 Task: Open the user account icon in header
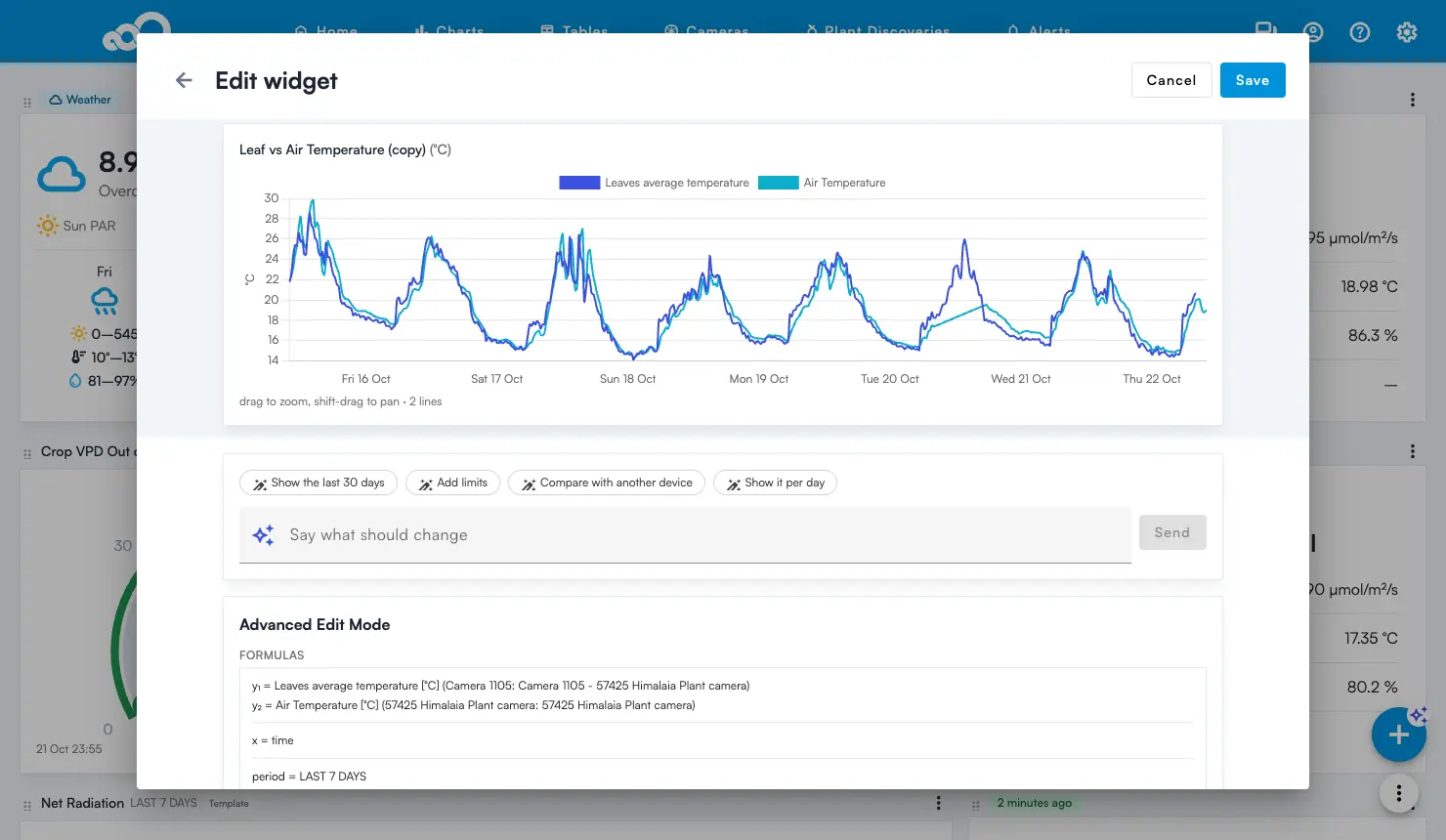[1313, 32]
